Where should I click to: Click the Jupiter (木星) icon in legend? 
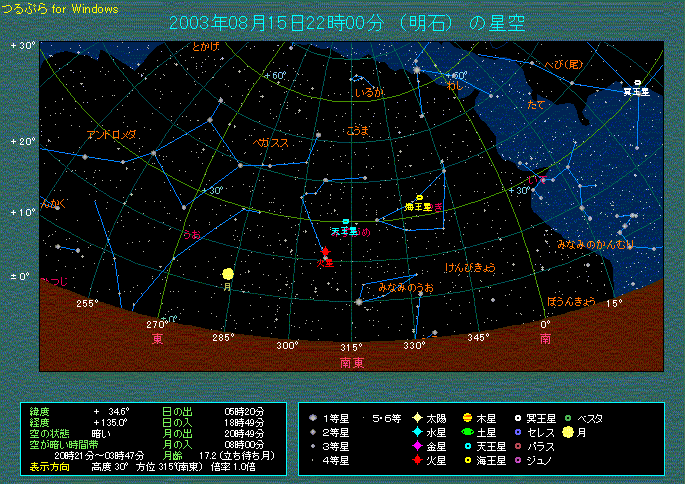tap(467, 418)
